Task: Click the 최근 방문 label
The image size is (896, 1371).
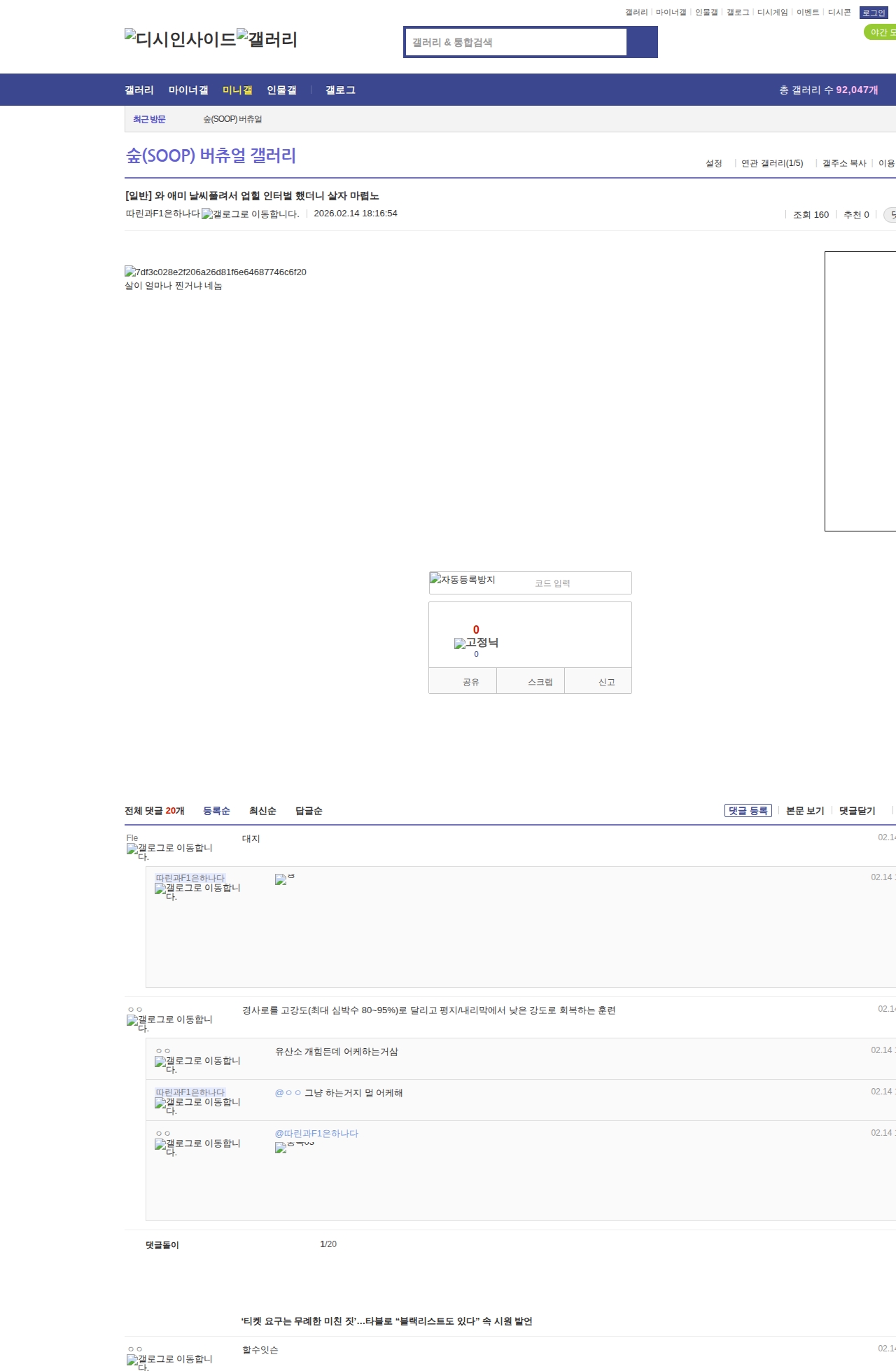Action: 149,119
